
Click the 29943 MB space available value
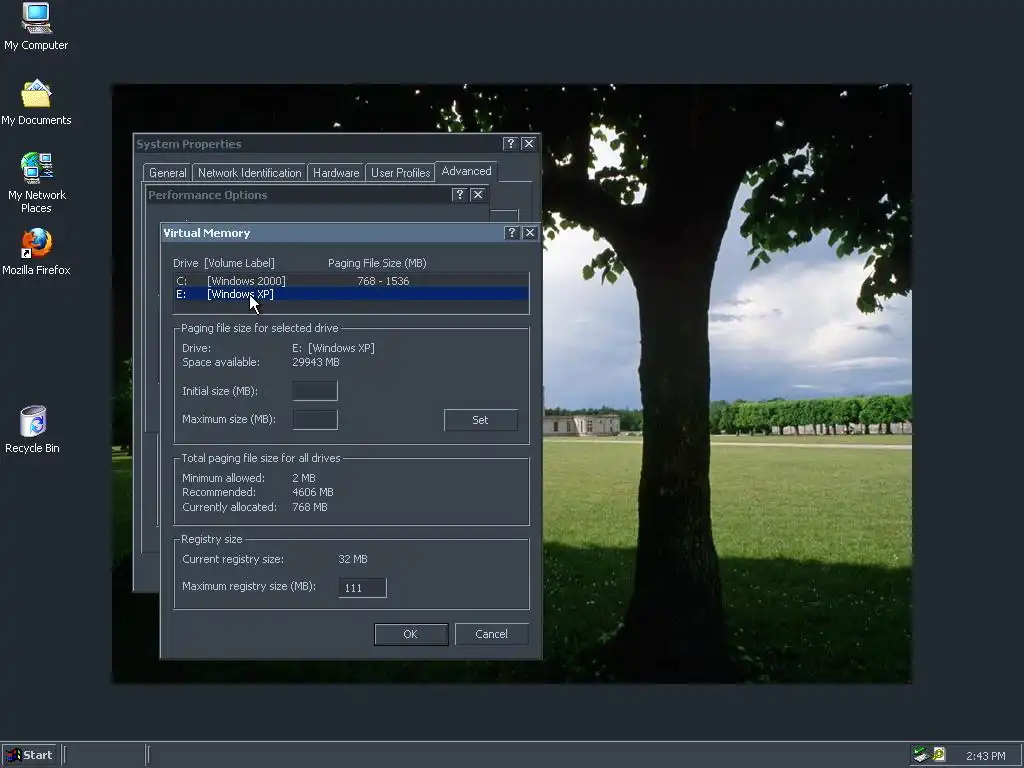pyautogui.click(x=316, y=362)
